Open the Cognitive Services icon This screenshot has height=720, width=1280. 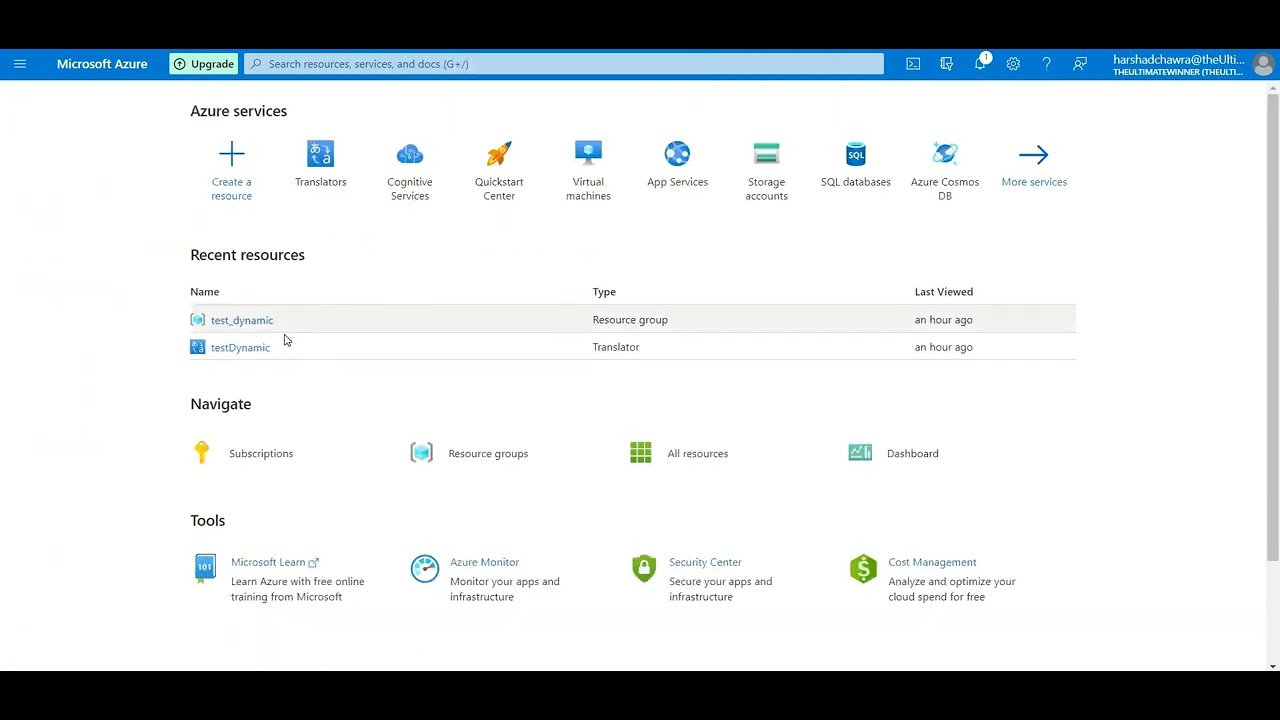click(410, 154)
